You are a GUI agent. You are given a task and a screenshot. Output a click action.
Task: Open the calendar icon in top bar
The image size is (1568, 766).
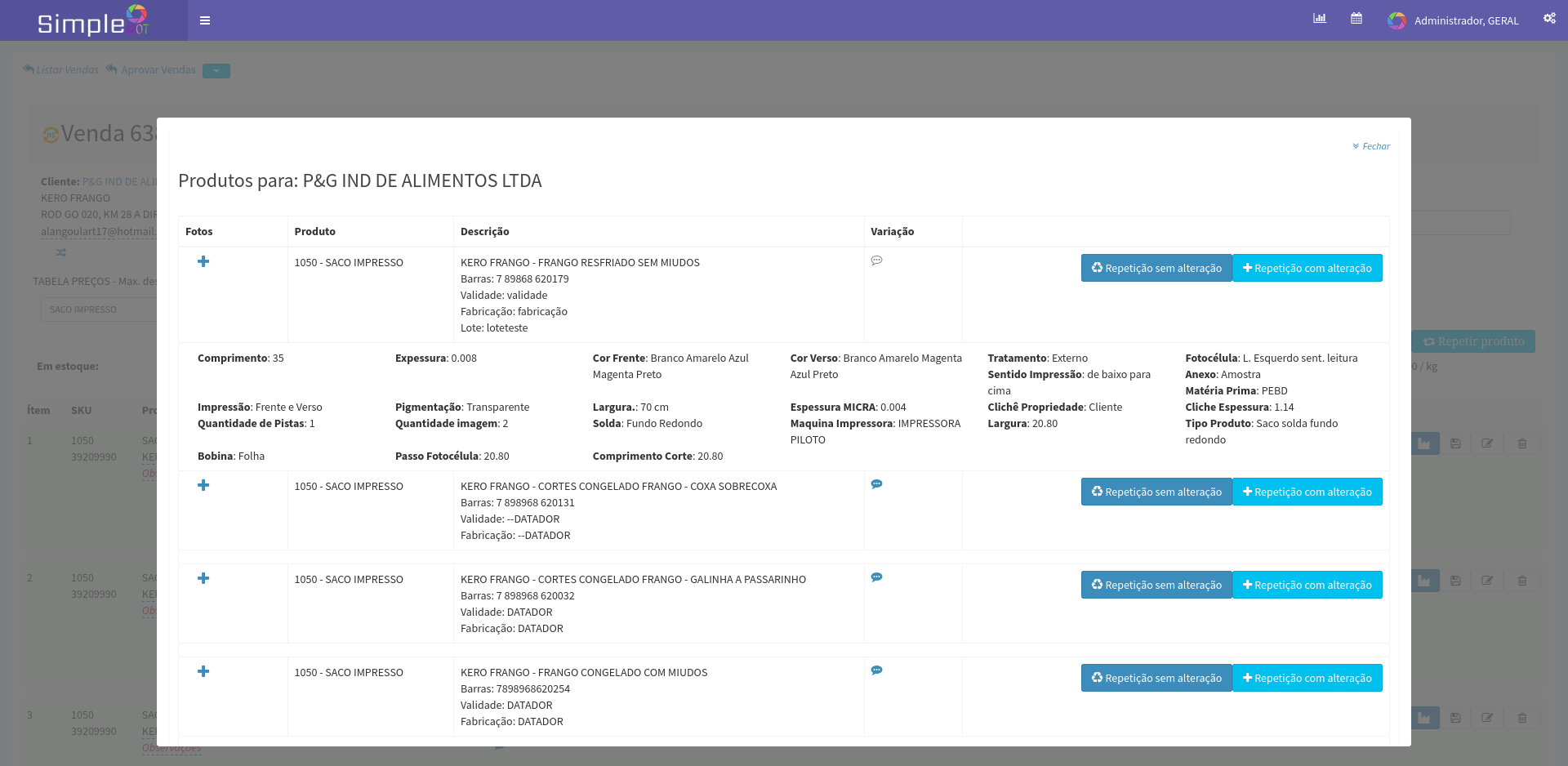coord(1356,19)
